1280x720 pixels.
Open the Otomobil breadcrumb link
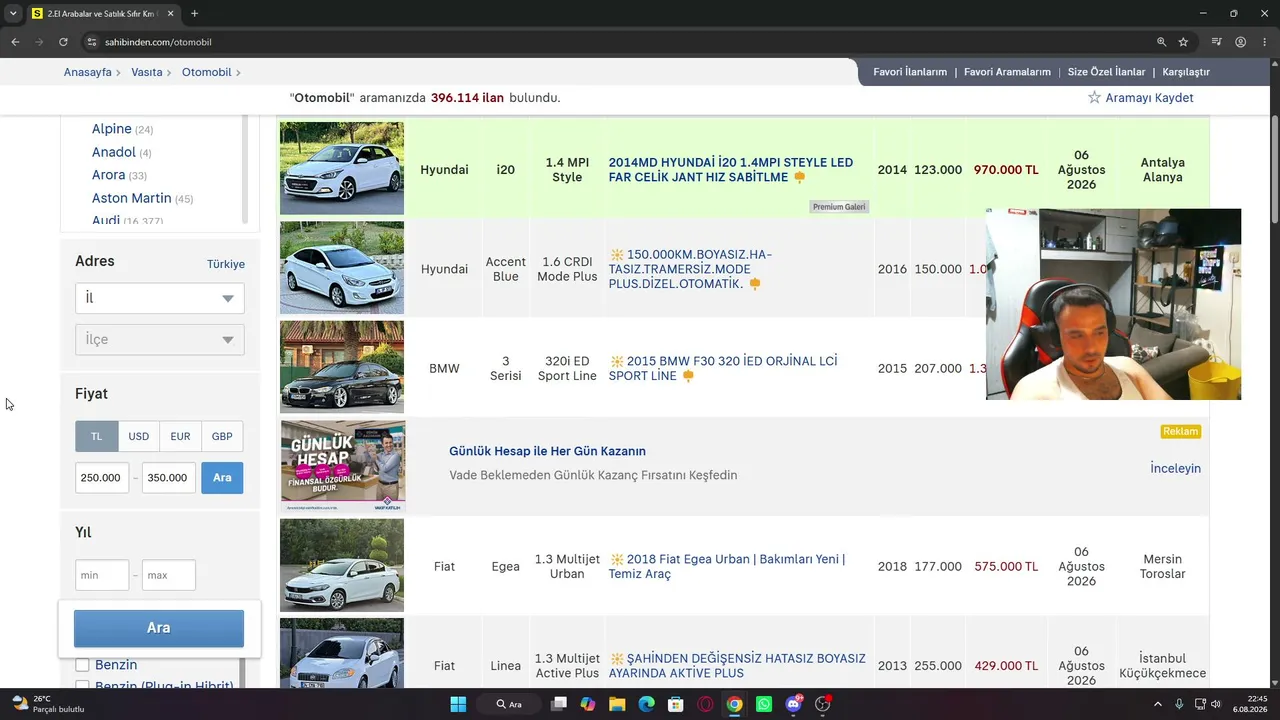pos(207,72)
